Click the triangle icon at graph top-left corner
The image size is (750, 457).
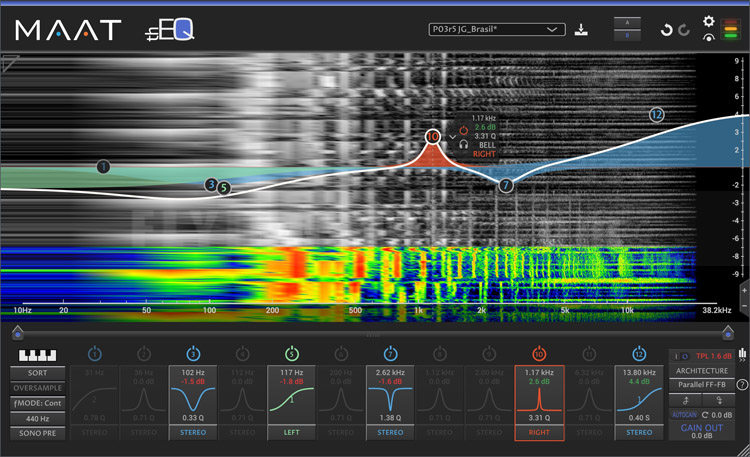click(10, 63)
